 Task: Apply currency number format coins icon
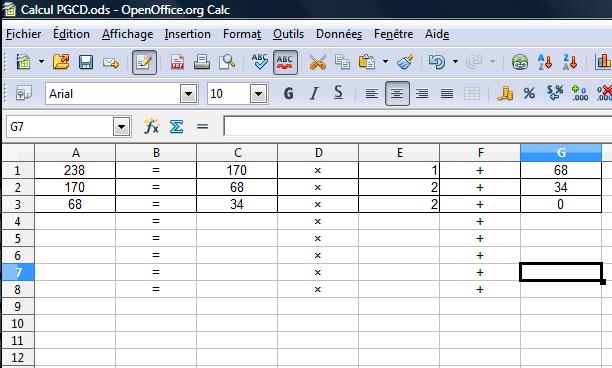point(505,93)
